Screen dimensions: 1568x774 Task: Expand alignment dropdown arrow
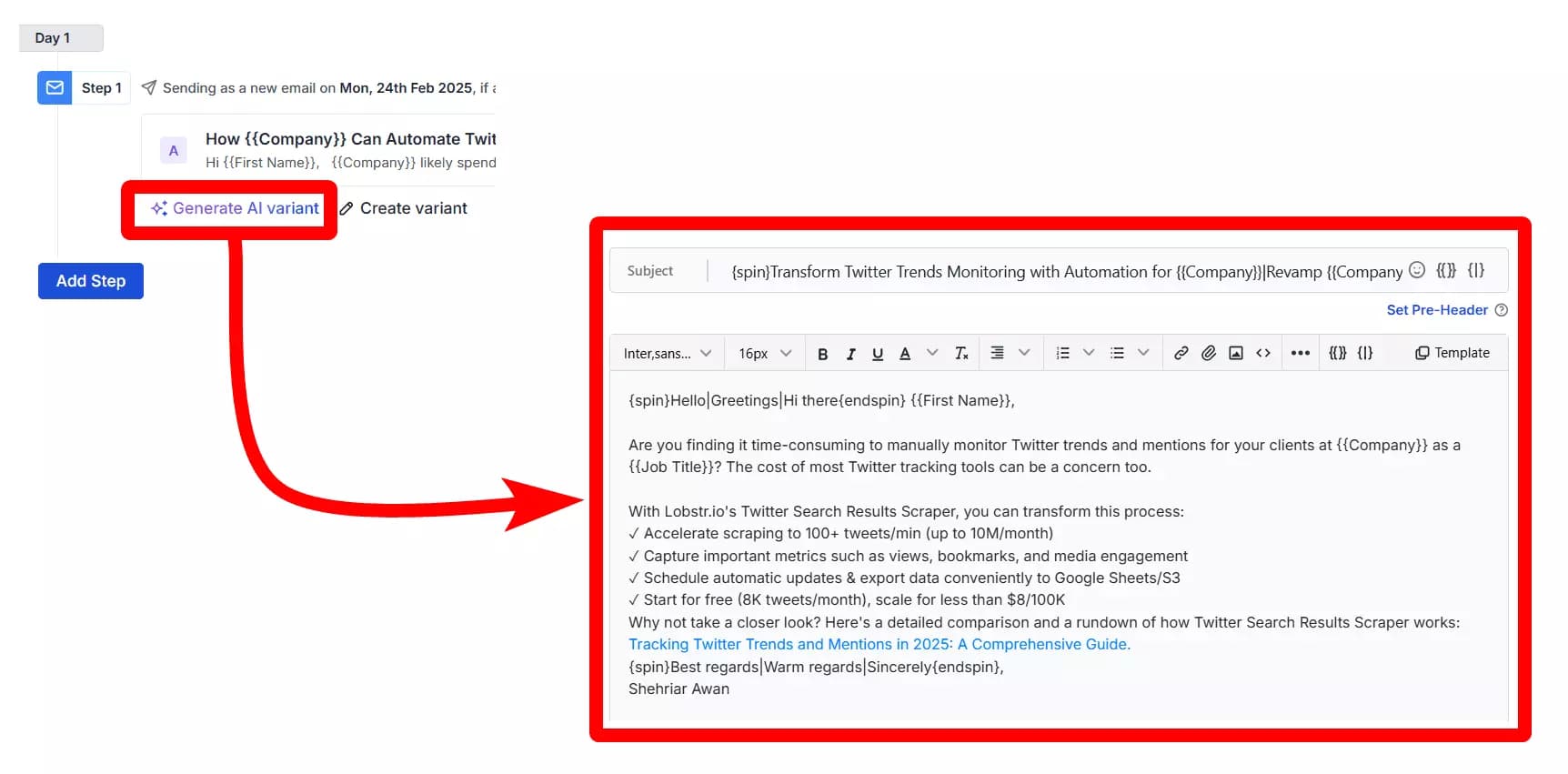(1024, 353)
